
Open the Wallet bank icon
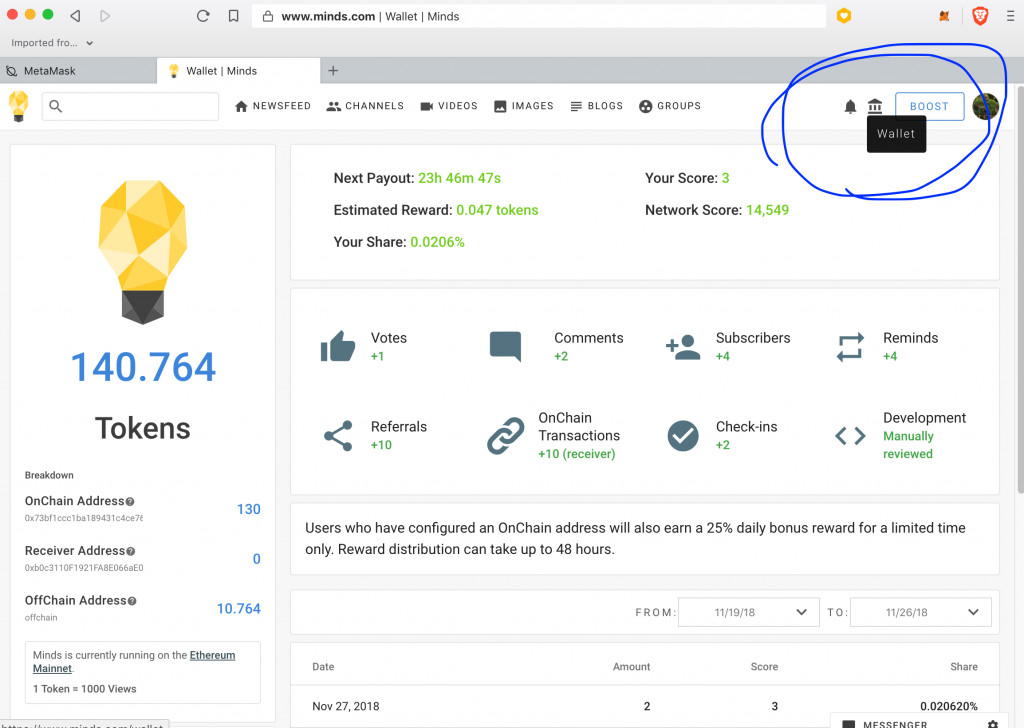click(x=874, y=106)
